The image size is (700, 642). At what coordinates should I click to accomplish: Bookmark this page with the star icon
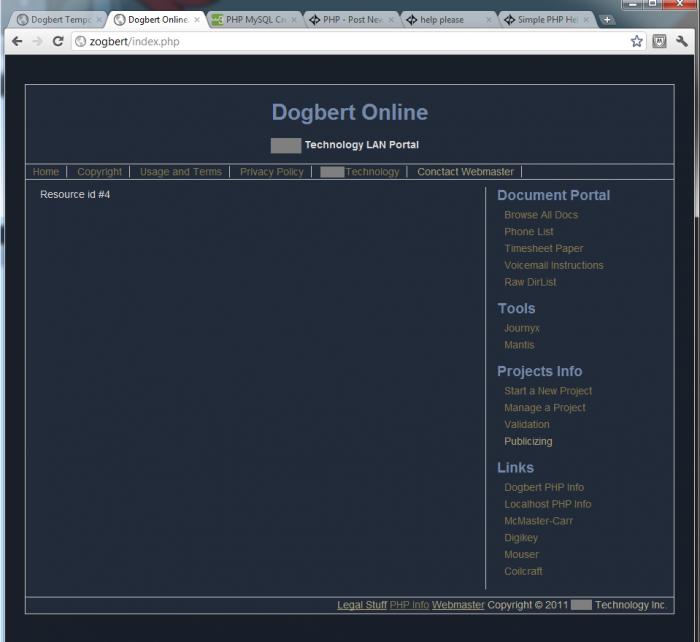[636, 41]
